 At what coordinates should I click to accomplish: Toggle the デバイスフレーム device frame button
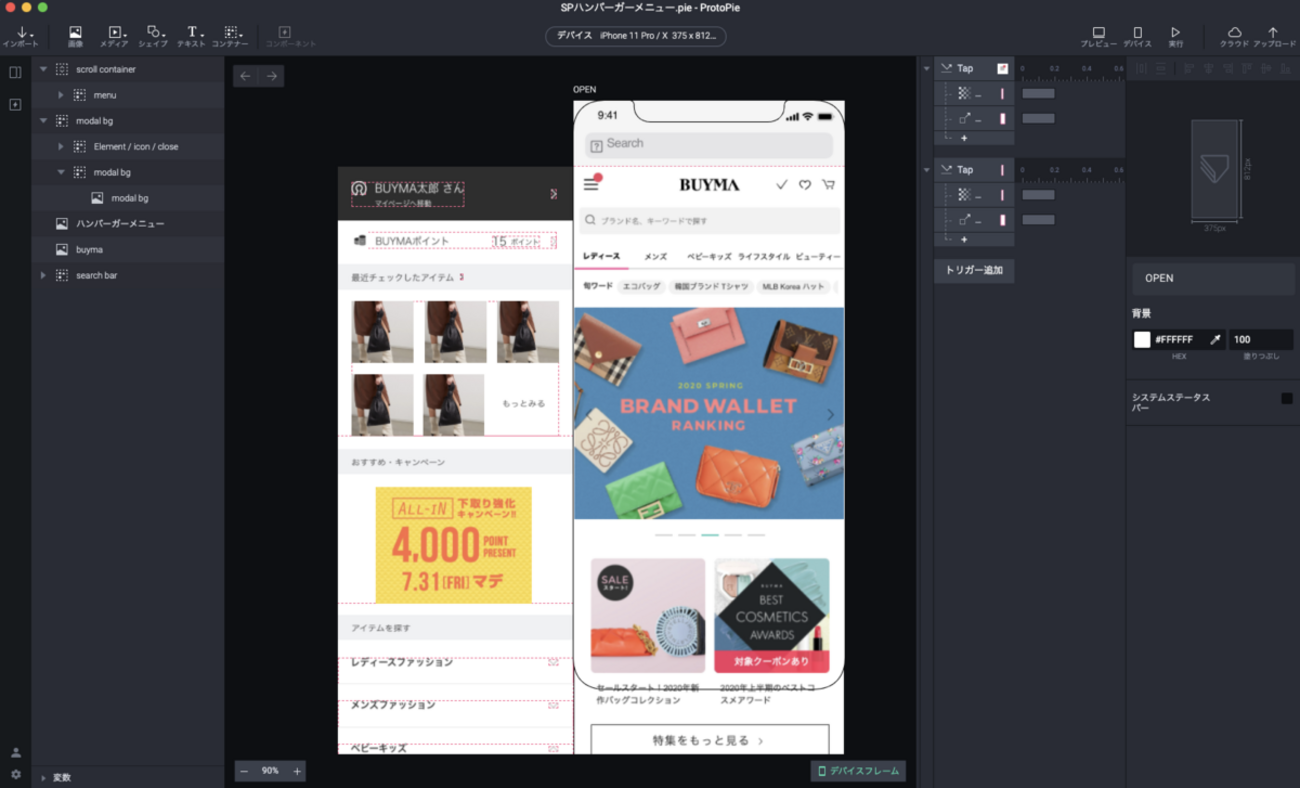click(858, 771)
